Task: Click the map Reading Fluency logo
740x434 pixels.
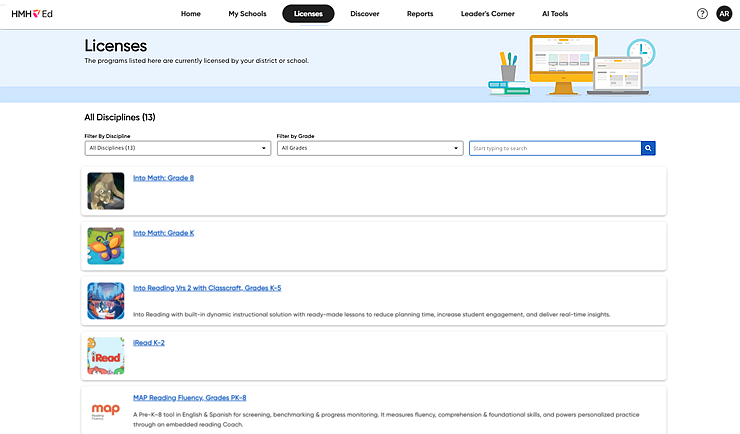Action: 106,411
